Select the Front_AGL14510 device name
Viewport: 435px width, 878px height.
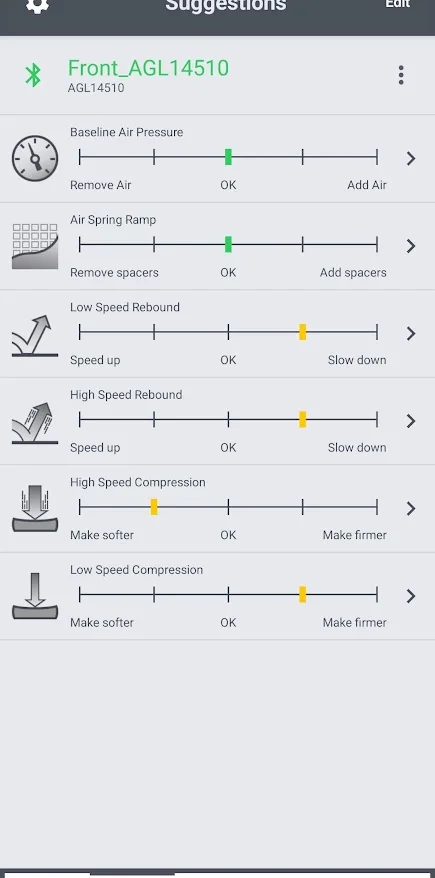click(148, 68)
